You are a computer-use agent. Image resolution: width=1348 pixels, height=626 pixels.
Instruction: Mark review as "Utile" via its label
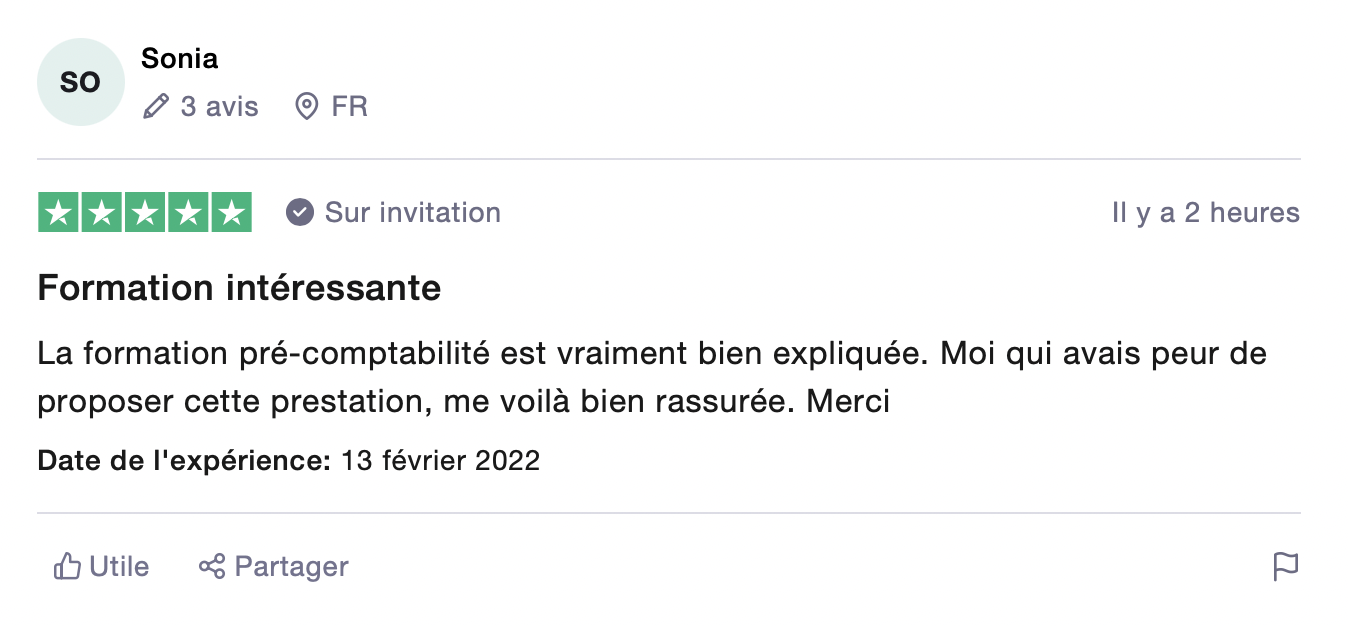[x=119, y=567]
